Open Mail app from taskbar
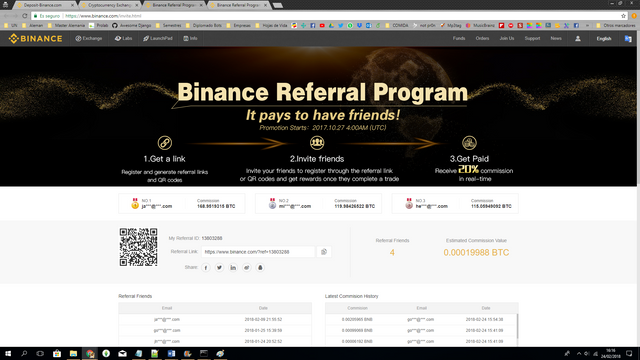 tap(122, 353)
